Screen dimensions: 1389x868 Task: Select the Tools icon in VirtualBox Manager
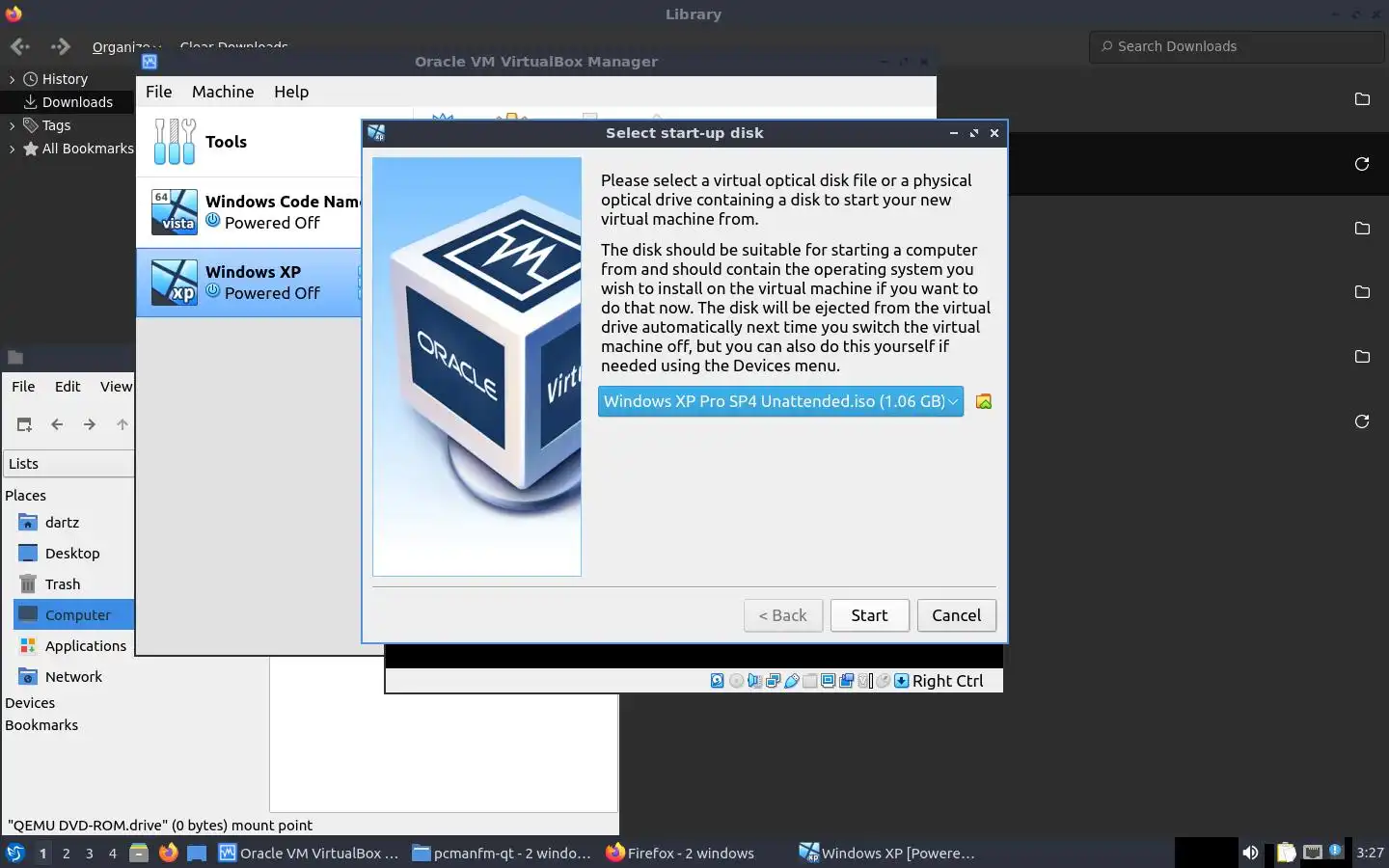(x=175, y=142)
